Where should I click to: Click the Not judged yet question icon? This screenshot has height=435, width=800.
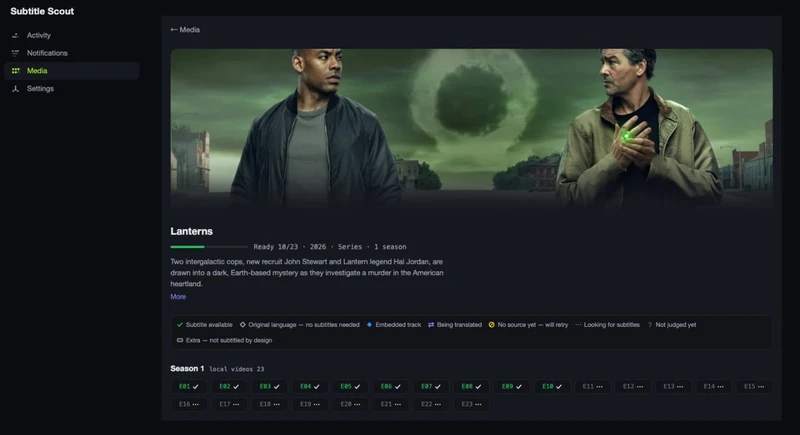pyautogui.click(x=649, y=324)
